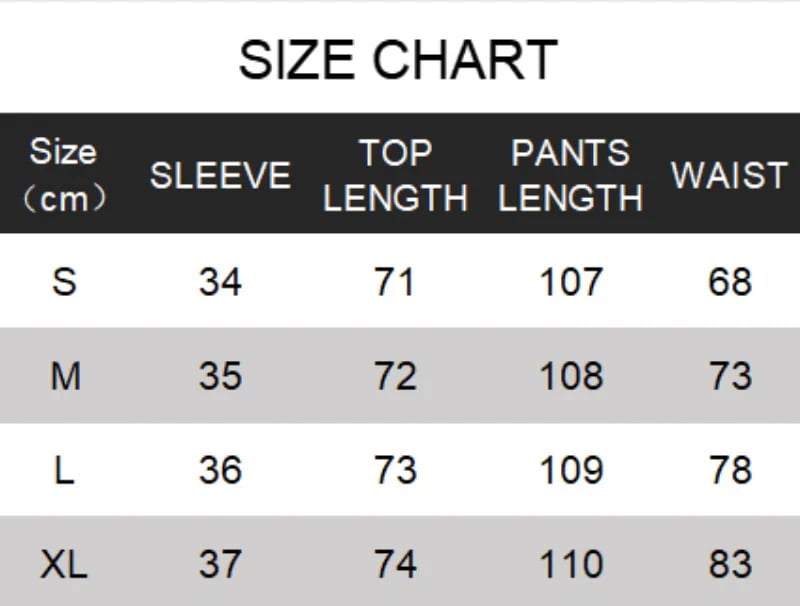Select sleeve value 37 in XL row
This screenshot has width=800, height=606.
point(220,564)
